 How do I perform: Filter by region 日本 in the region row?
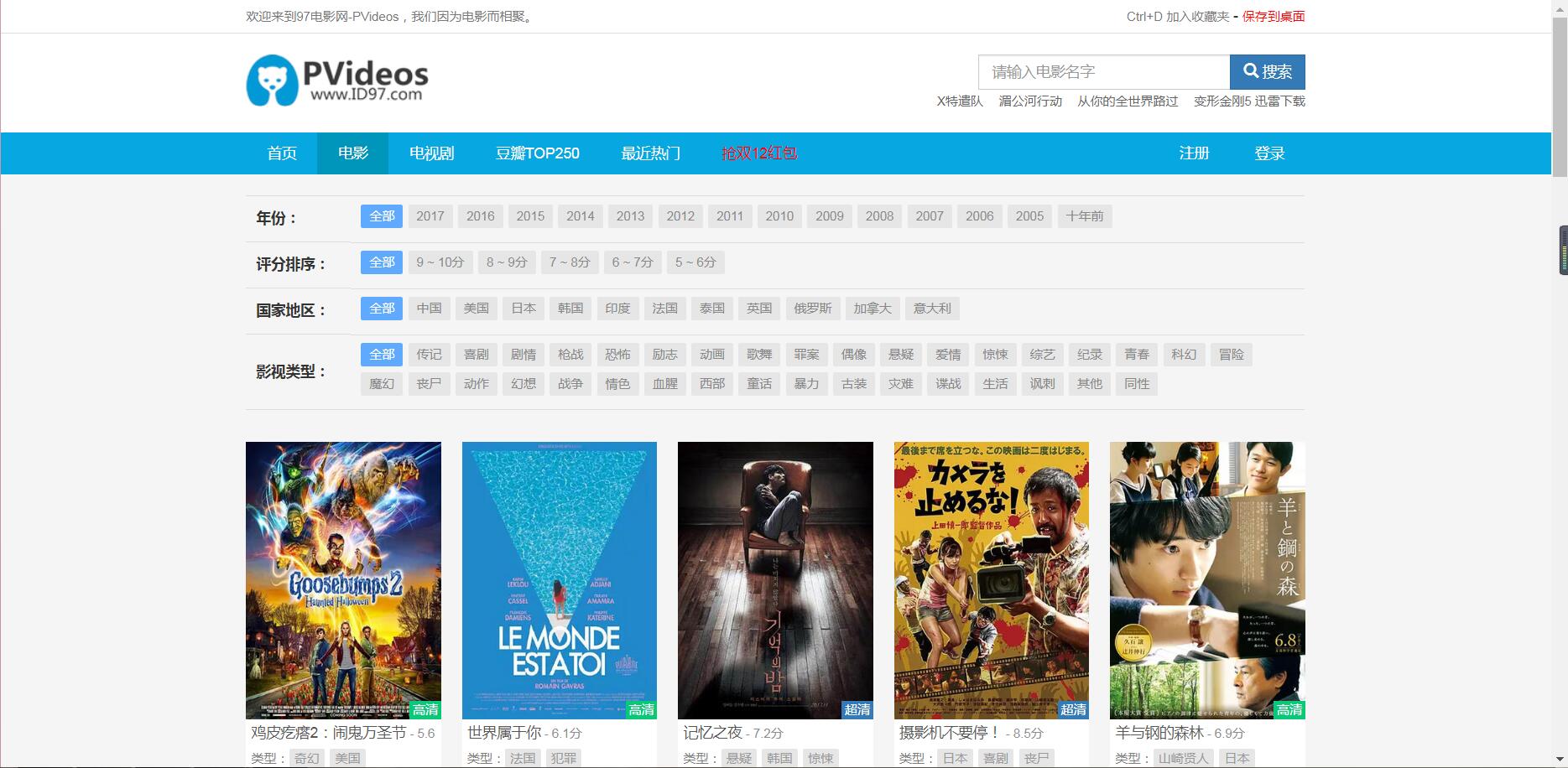(x=524, y=309)
